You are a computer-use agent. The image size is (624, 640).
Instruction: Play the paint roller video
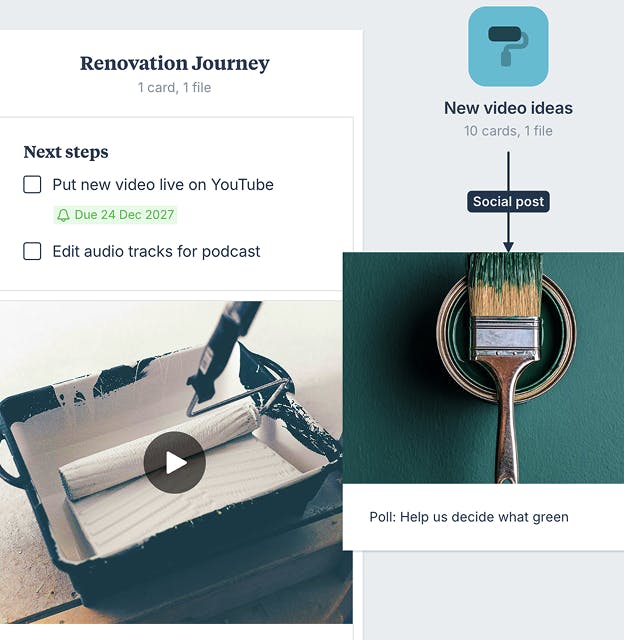(x=174, y=462)
